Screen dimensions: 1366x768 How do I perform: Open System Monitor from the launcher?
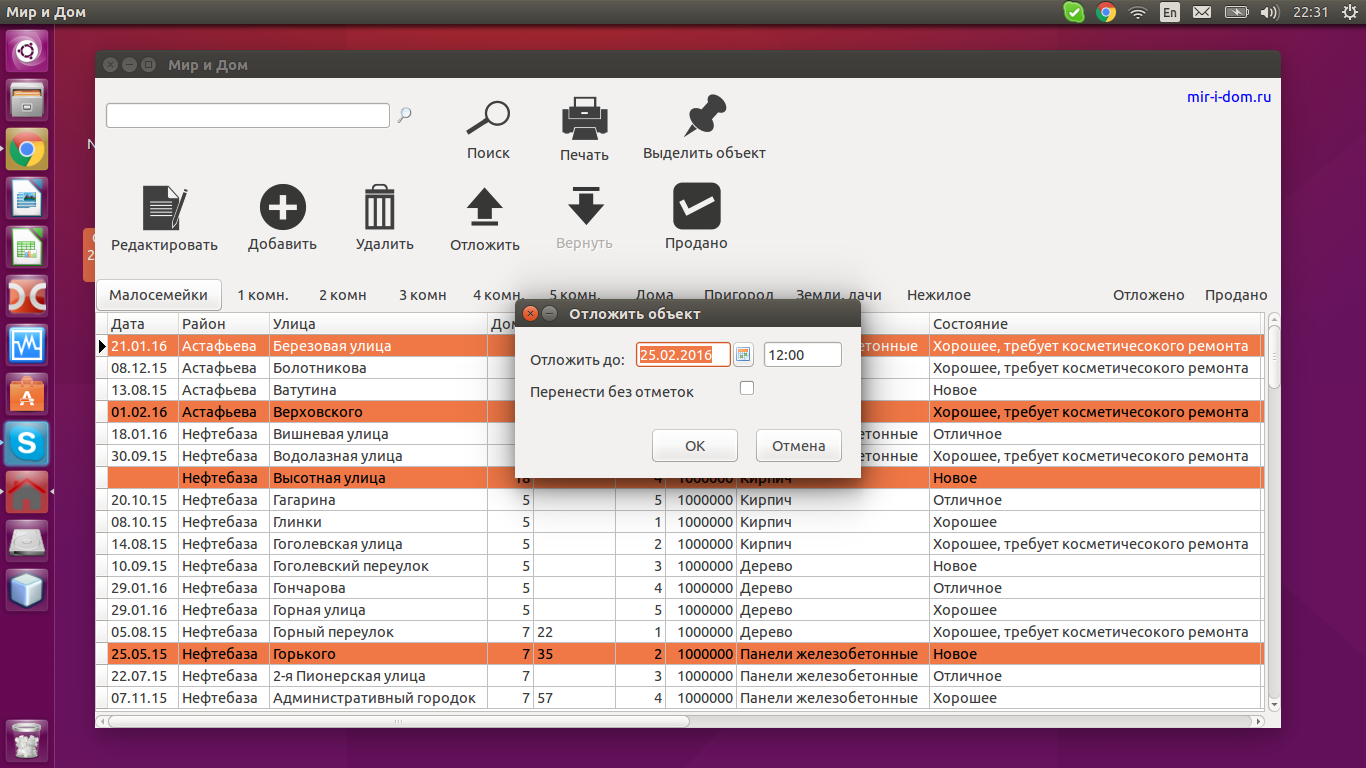click(27, 345)
